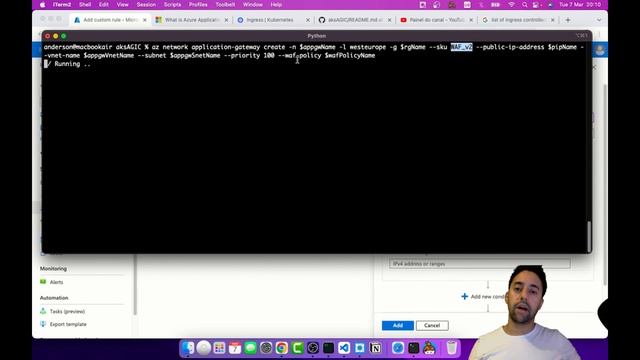
Task: Open Google Chrome from the Dock
Action: coord(282,348)
